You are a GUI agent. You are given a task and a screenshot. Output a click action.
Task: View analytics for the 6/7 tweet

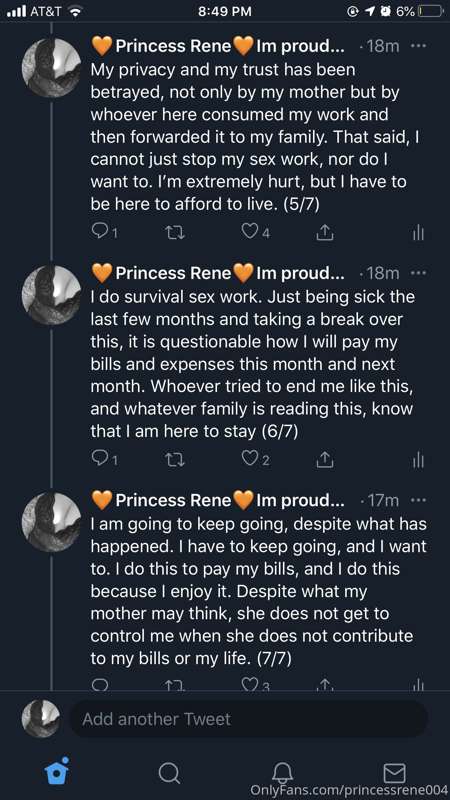coord(418,460)
